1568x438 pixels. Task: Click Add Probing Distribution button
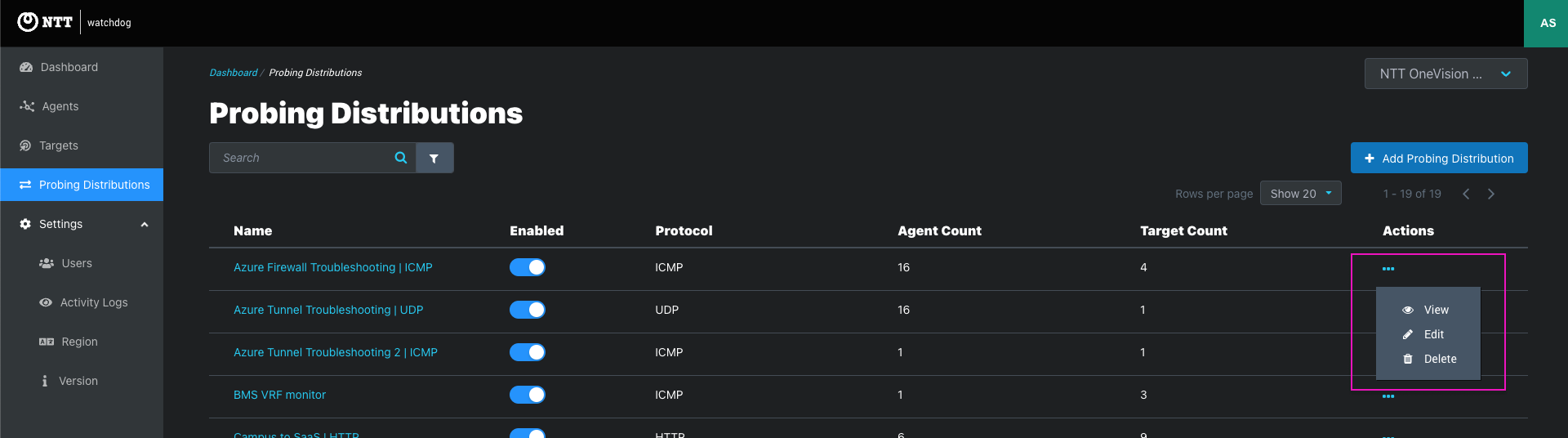pyautogui.click(x=1439, y=158)
